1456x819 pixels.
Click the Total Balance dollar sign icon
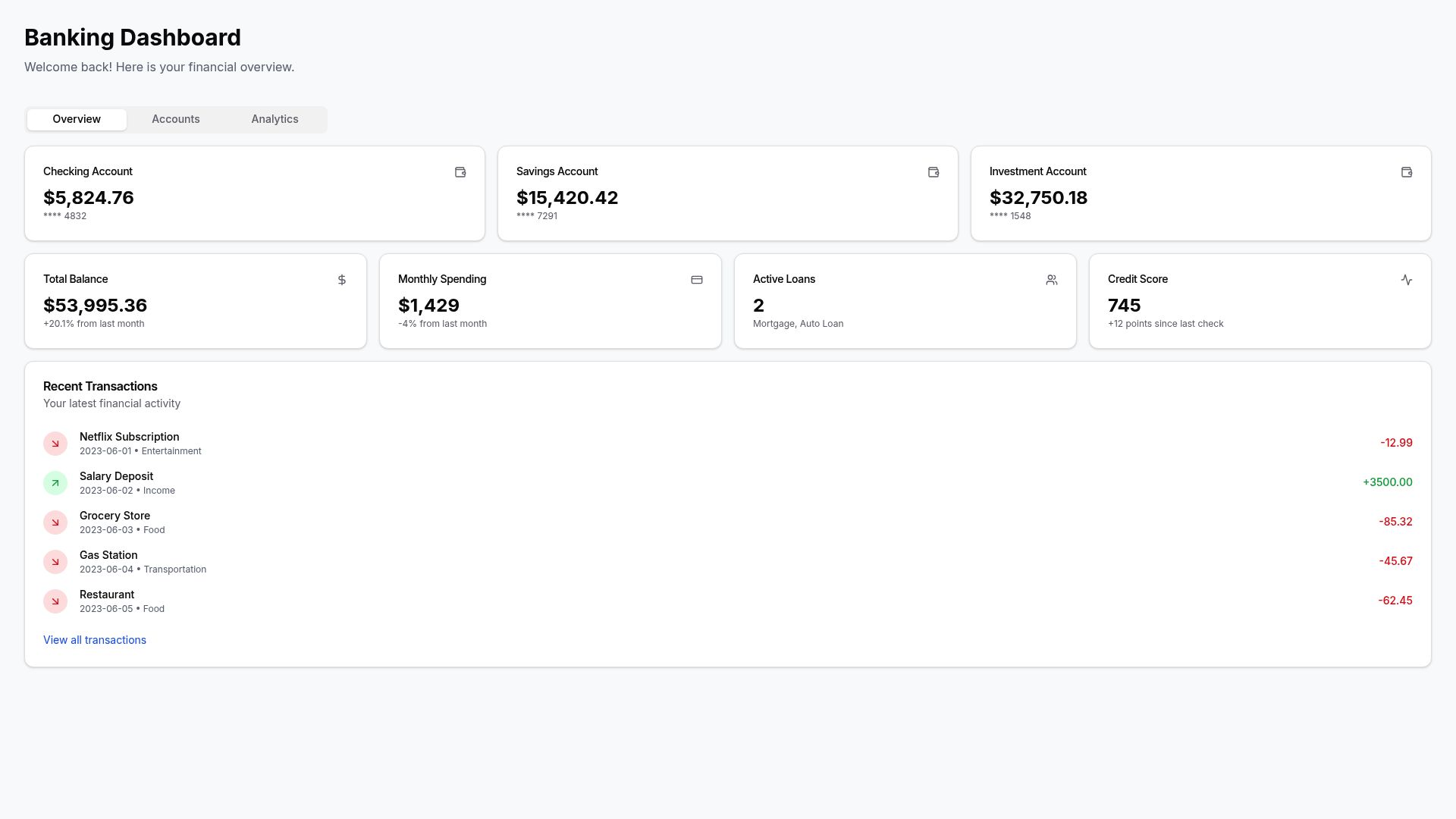pos(342,280)
